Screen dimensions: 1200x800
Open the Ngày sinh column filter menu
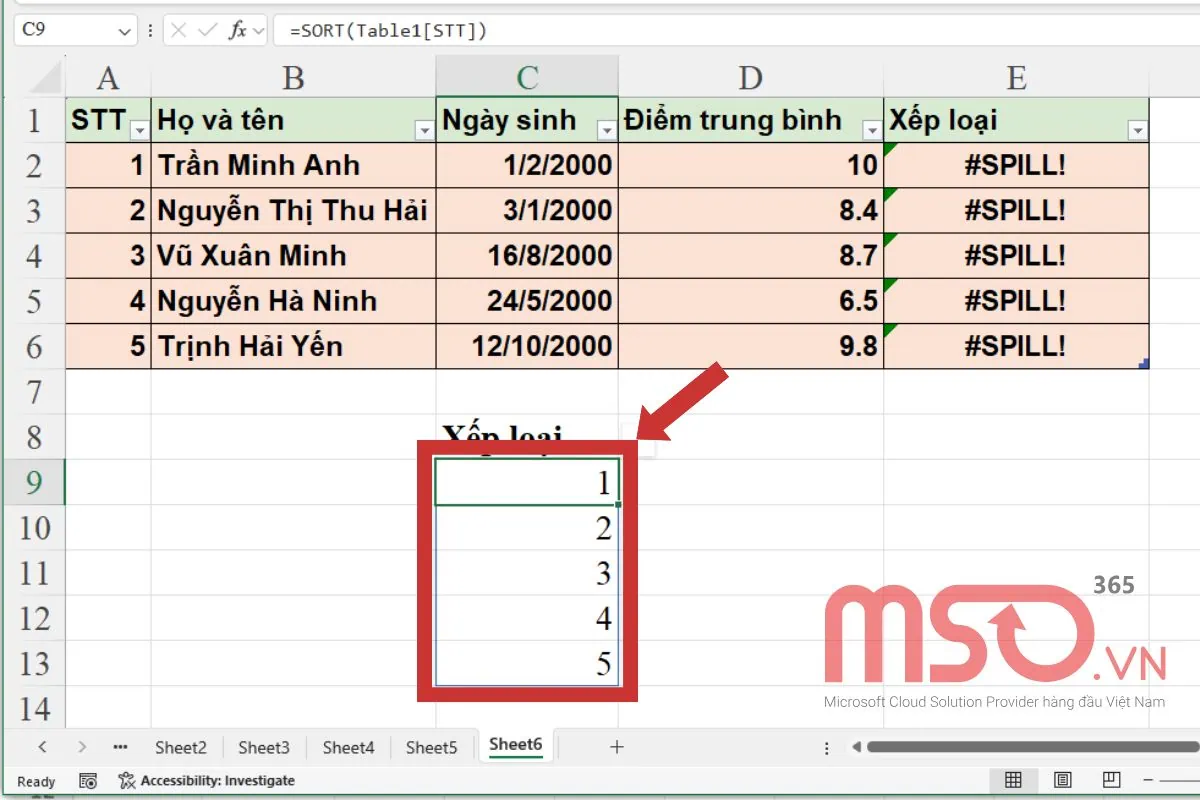coord(607,131)
